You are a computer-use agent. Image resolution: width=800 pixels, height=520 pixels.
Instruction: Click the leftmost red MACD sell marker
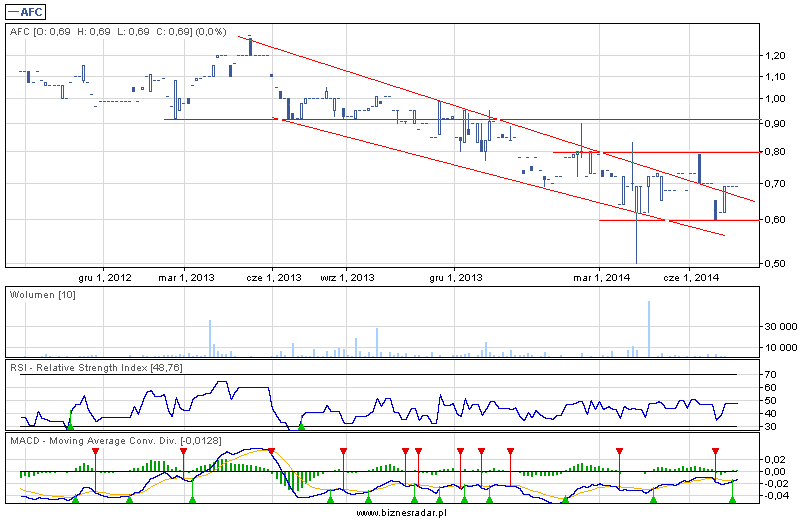tap(95, 452)
